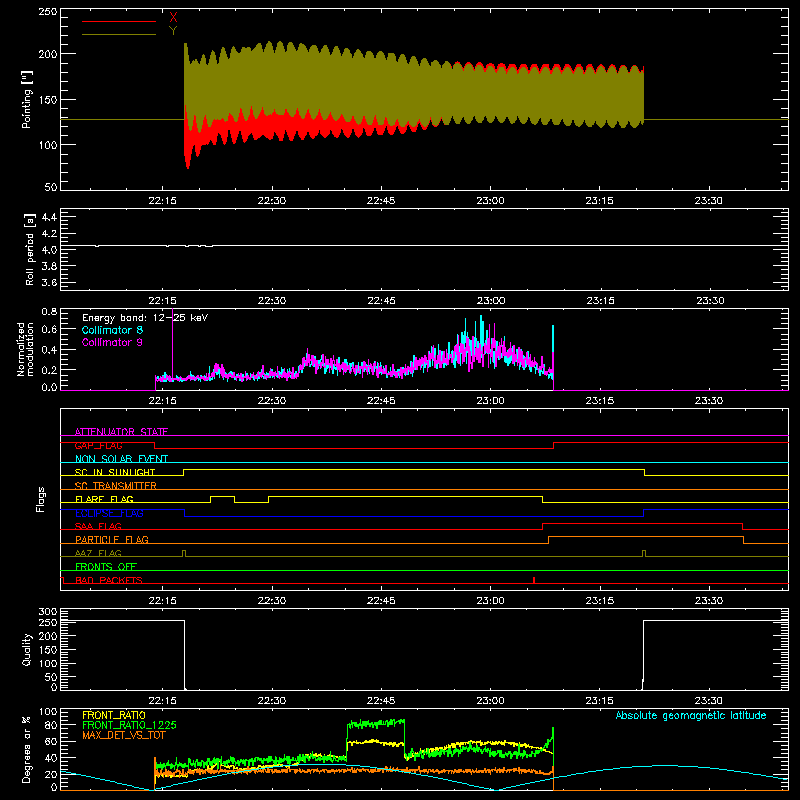Click the 'Roll period [s]' axis label
The image size is (800, 800).
click(x=30, y=249)
